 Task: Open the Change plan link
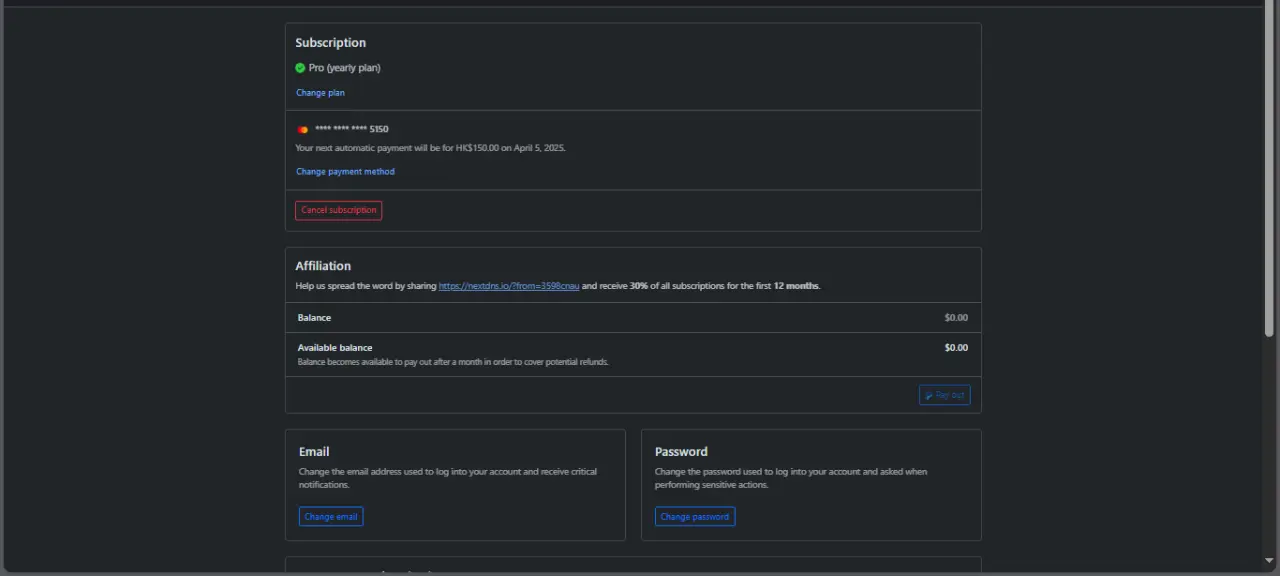click(x=320, y=93)
